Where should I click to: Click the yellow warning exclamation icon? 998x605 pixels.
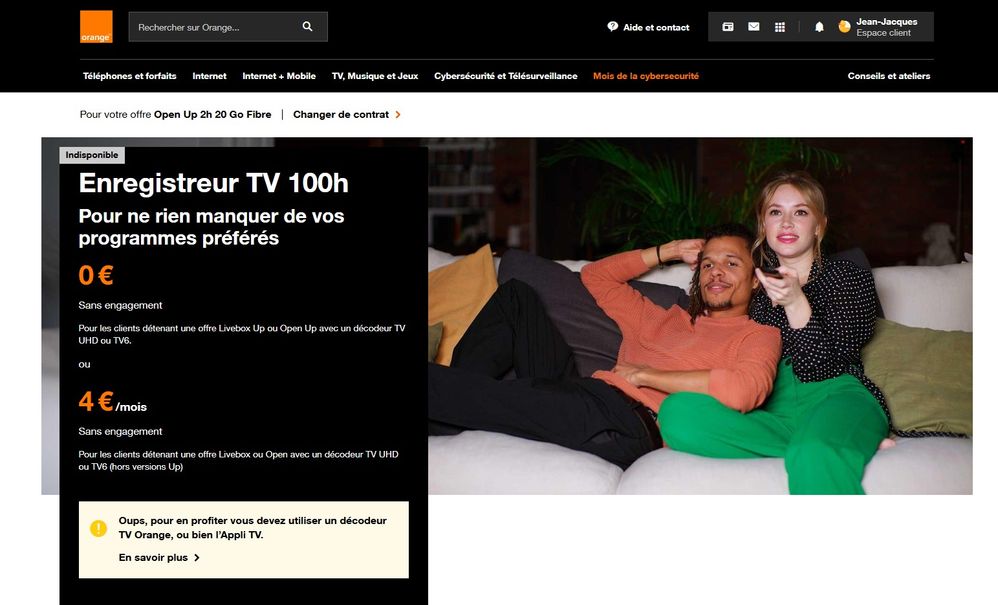98,528
